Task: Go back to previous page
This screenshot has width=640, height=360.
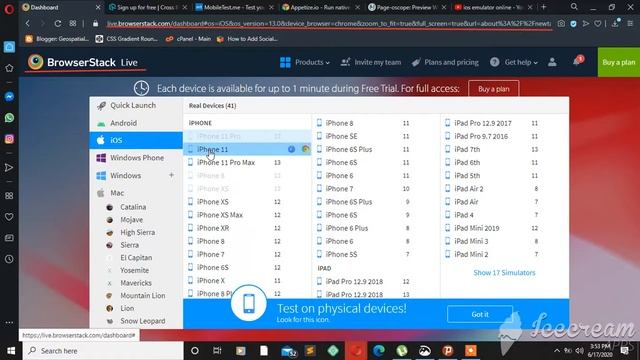Action: click(x=28, y=24)
